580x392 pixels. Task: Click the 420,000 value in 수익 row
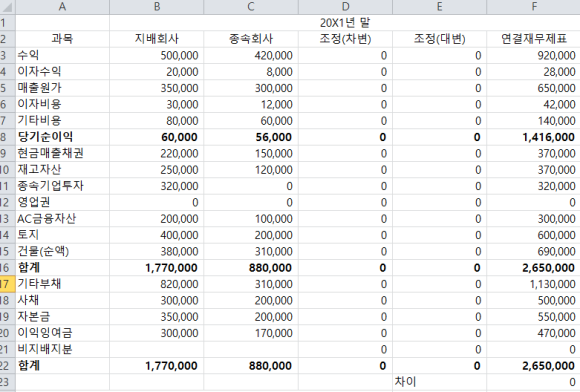[x=251, y=55]
